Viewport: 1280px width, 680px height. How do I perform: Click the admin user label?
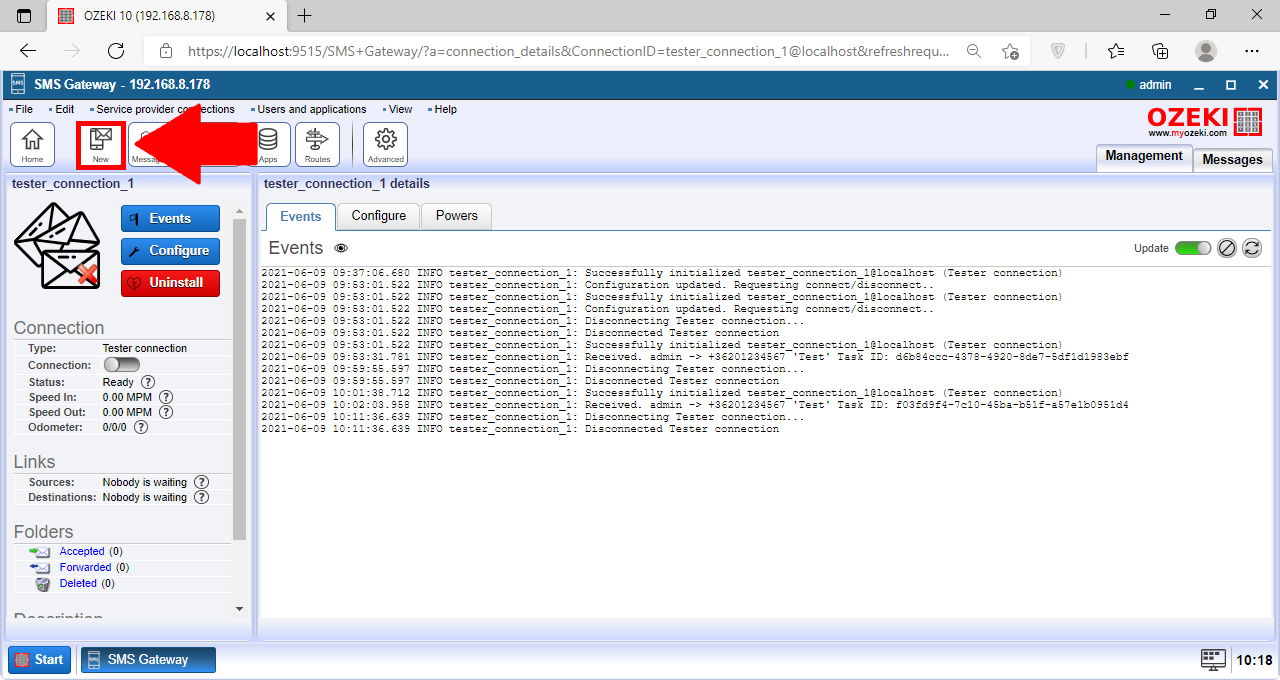tap(1155, 85)
